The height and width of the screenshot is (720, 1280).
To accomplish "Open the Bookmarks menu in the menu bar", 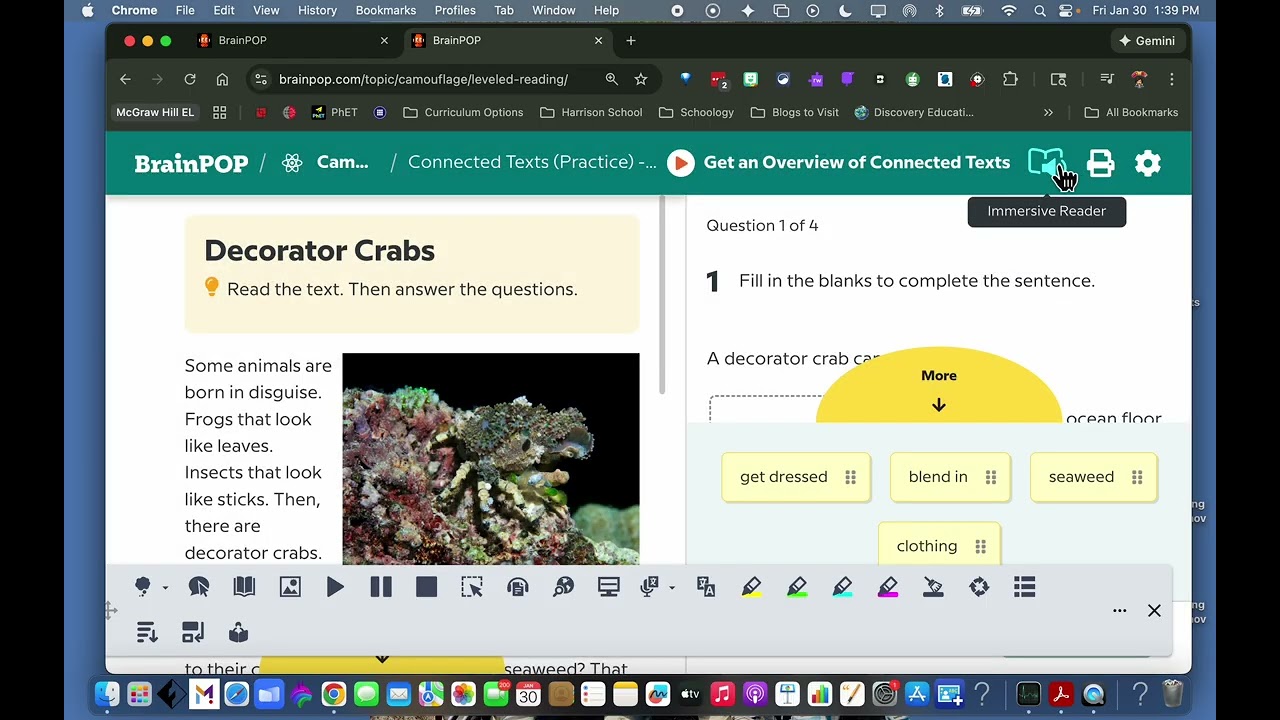I will point(385,10).
